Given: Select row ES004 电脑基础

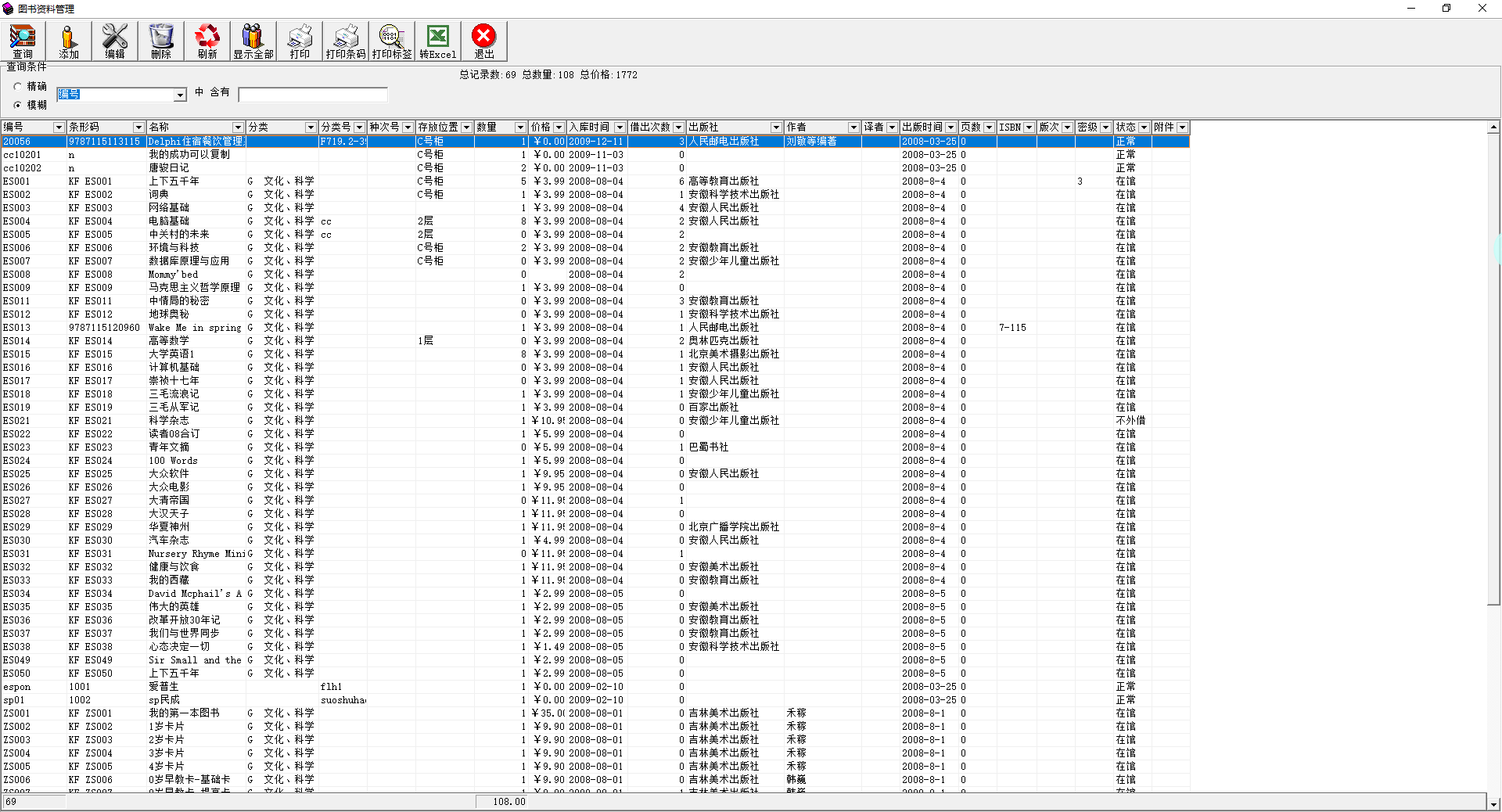Looking at the screenshot, I should tap(595, 221).
